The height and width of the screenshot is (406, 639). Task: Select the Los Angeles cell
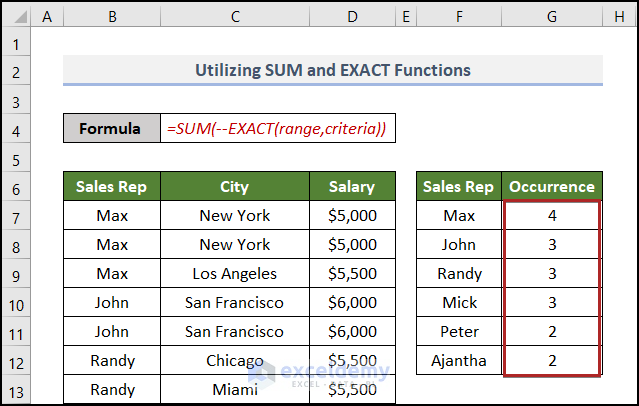click(x=234, y=273)
